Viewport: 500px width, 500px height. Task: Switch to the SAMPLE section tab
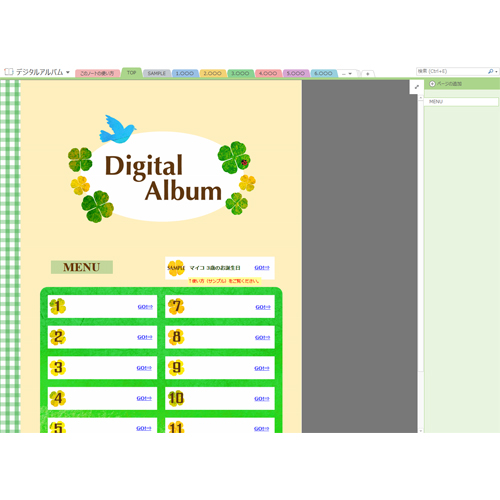click(x=157, y=73)
